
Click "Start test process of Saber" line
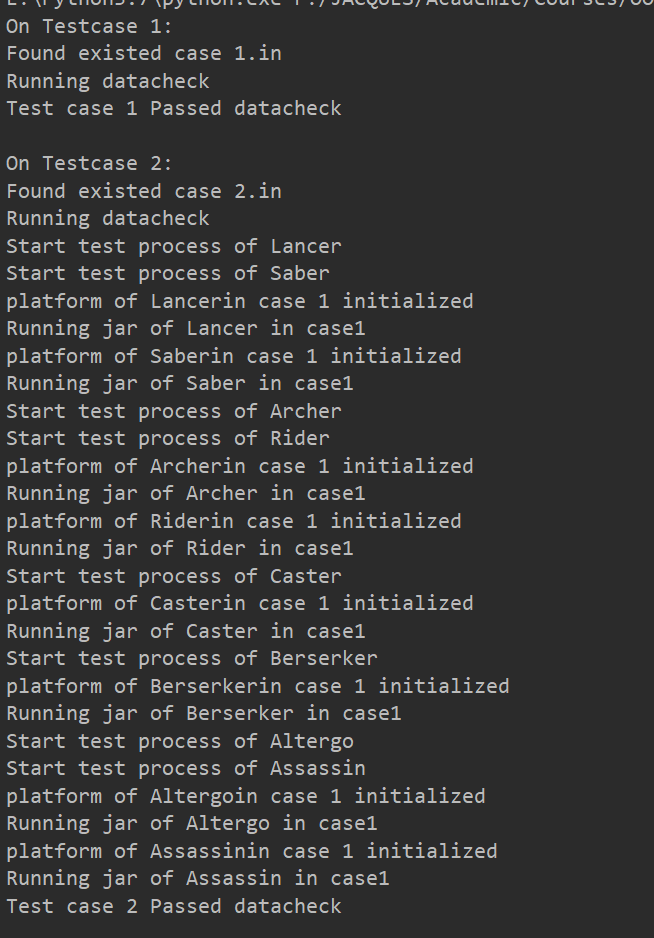[x=167, y=273]
